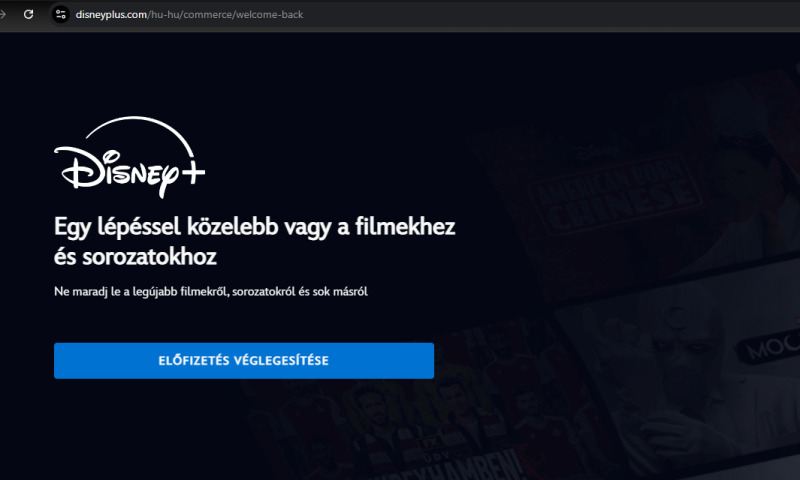
Task: Click the disneyplus.com address bar URL
Action: pos(189,14)
